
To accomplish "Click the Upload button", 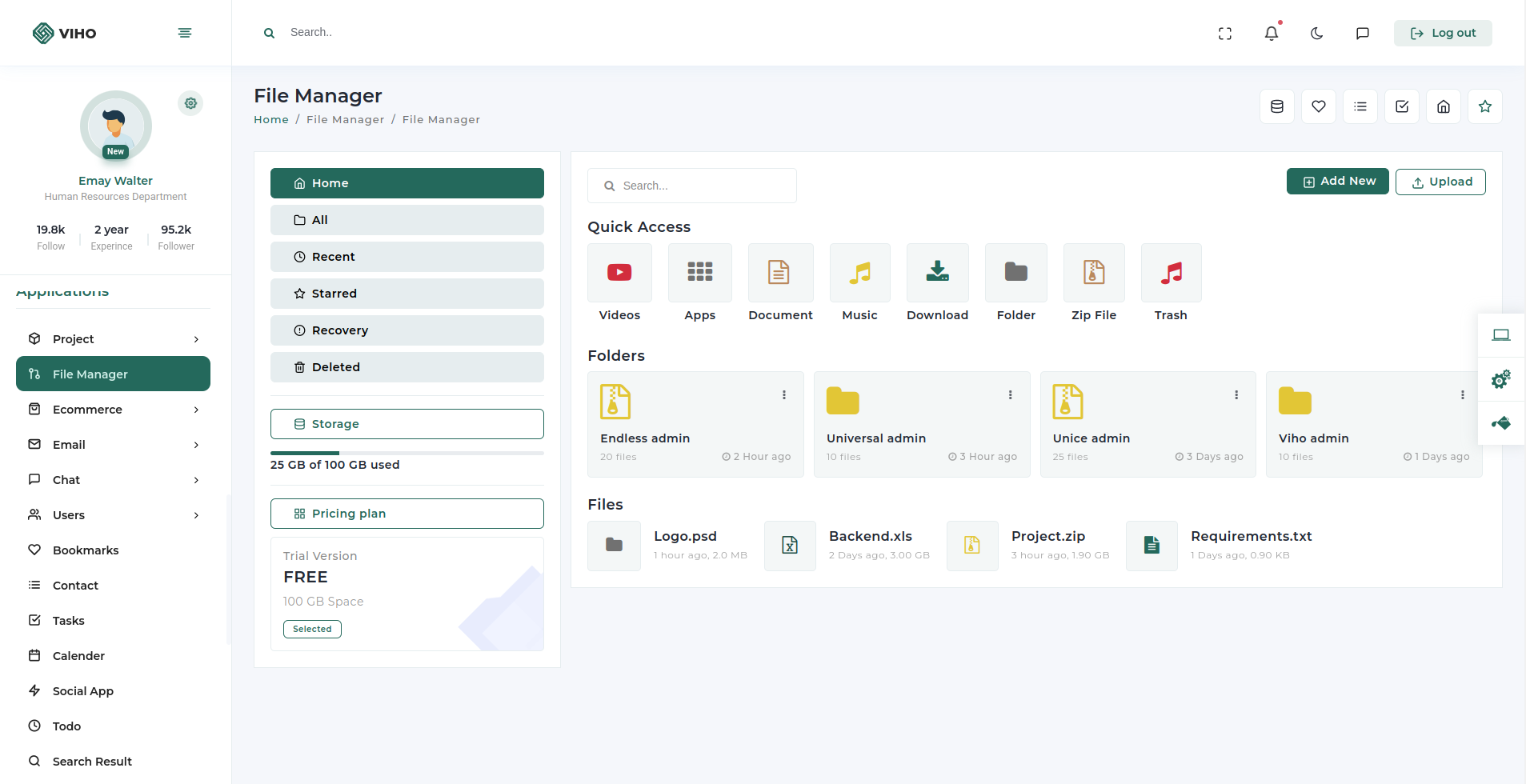I will (x=1440, y=182).
